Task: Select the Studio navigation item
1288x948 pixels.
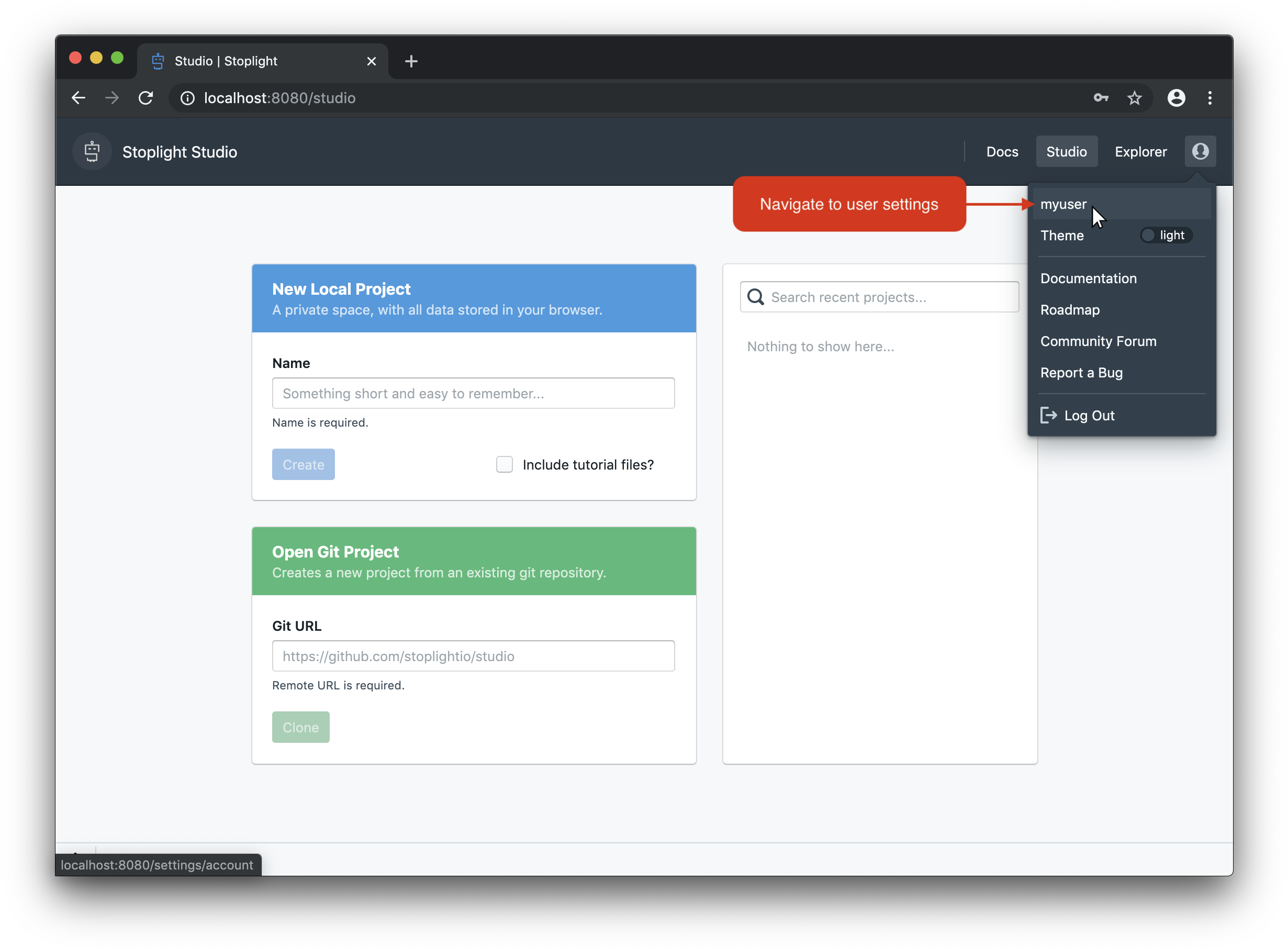Action: point(1066,151)
